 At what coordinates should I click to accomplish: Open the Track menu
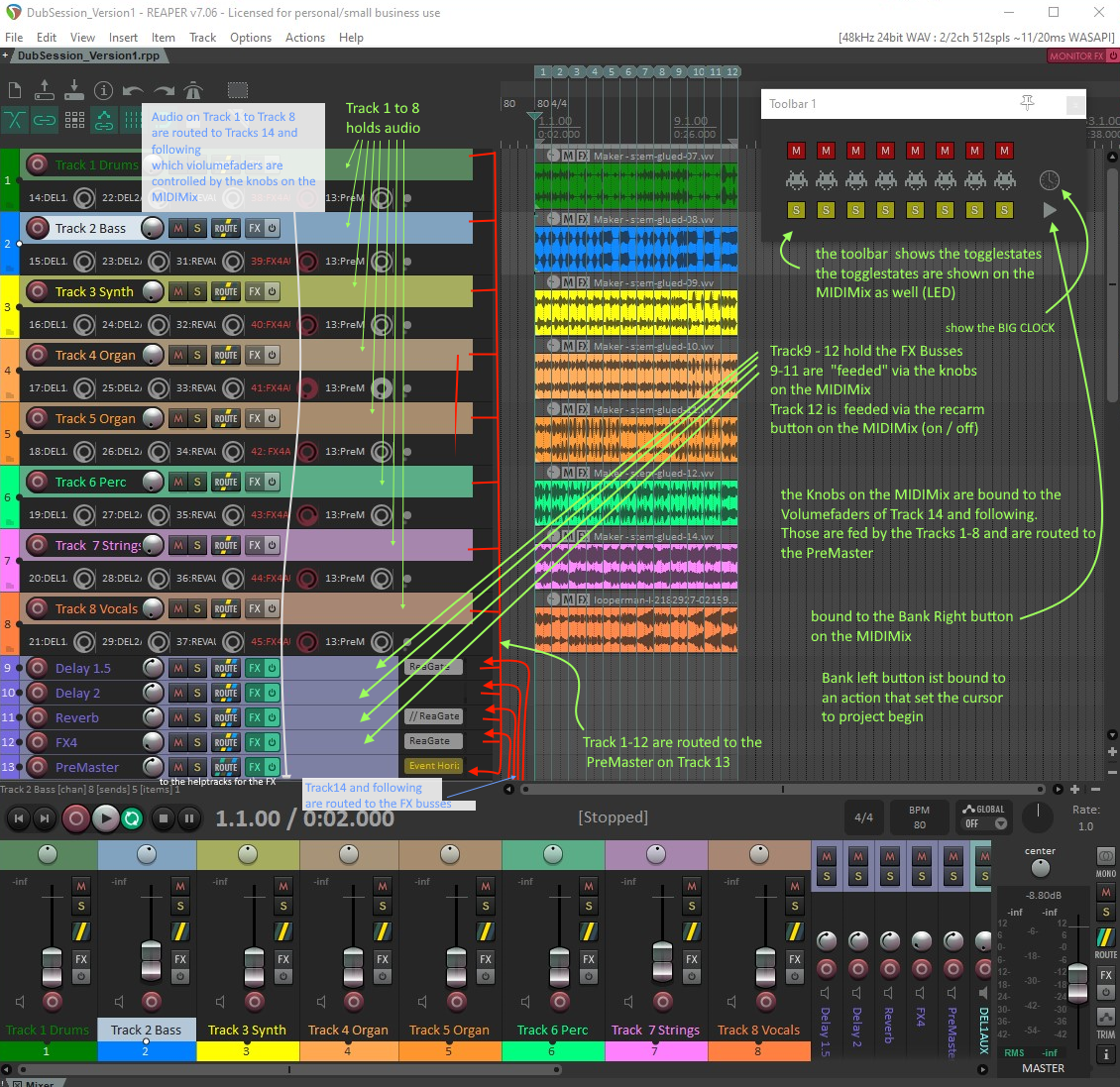coord(202,37)
